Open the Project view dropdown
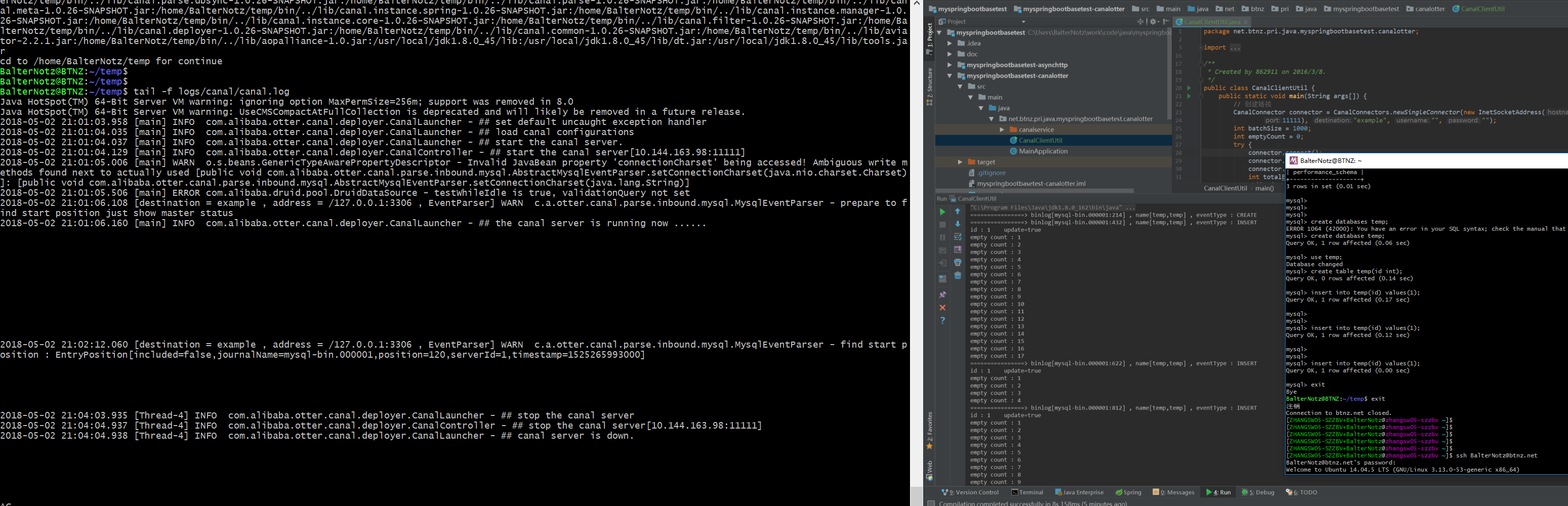Viewport: 1568px width, 506px height. click(1024, 22)
